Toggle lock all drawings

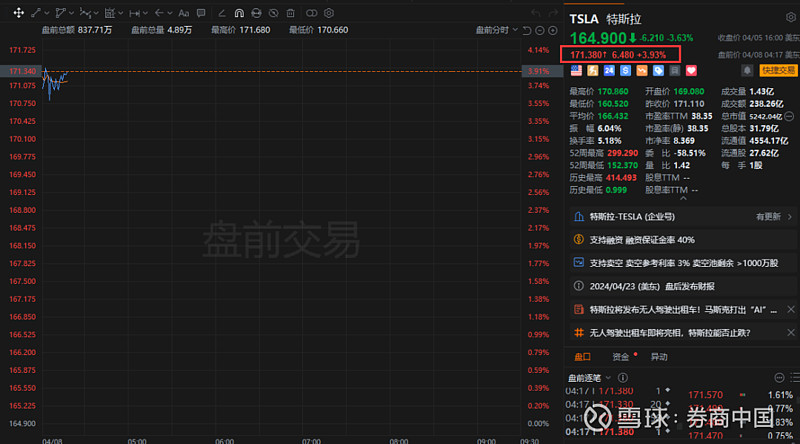coord(256,13)
